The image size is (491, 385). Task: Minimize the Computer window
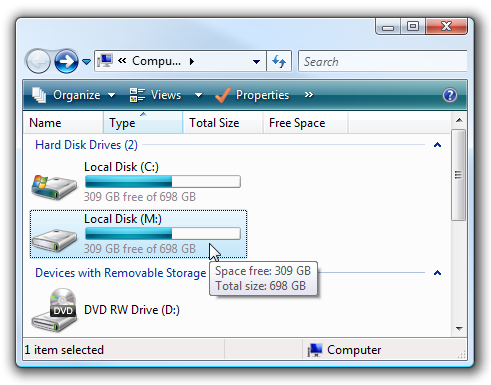coord(388,27)
